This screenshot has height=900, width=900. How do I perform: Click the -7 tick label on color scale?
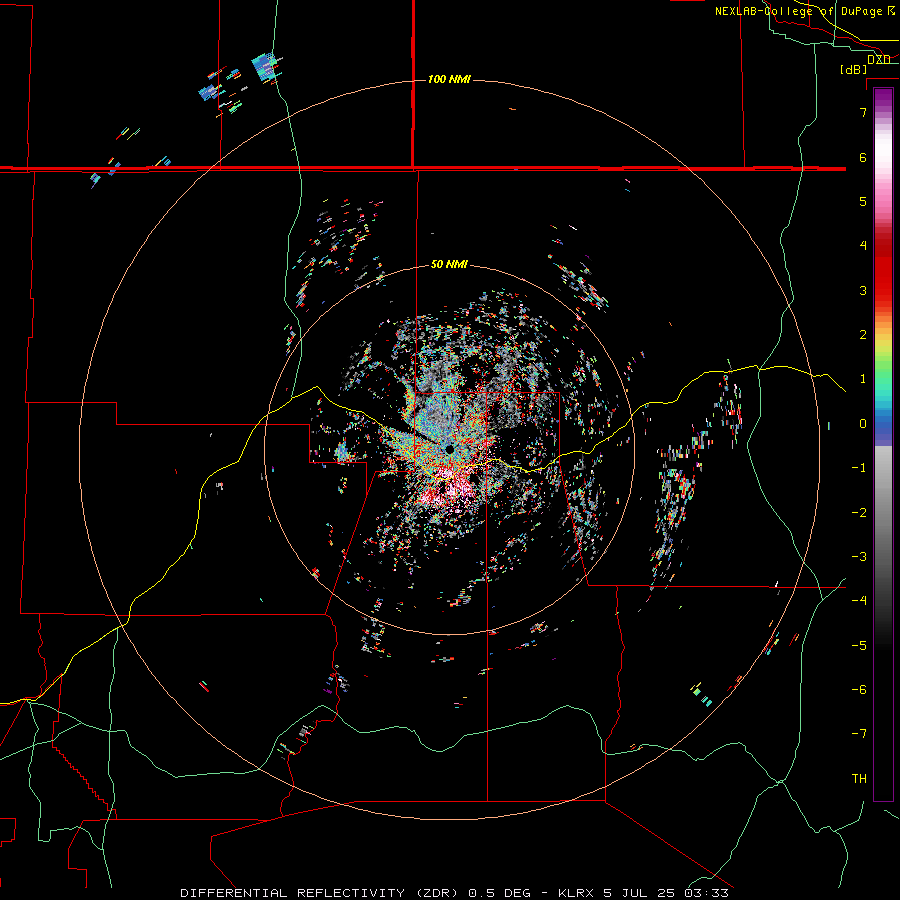(860, 734)
